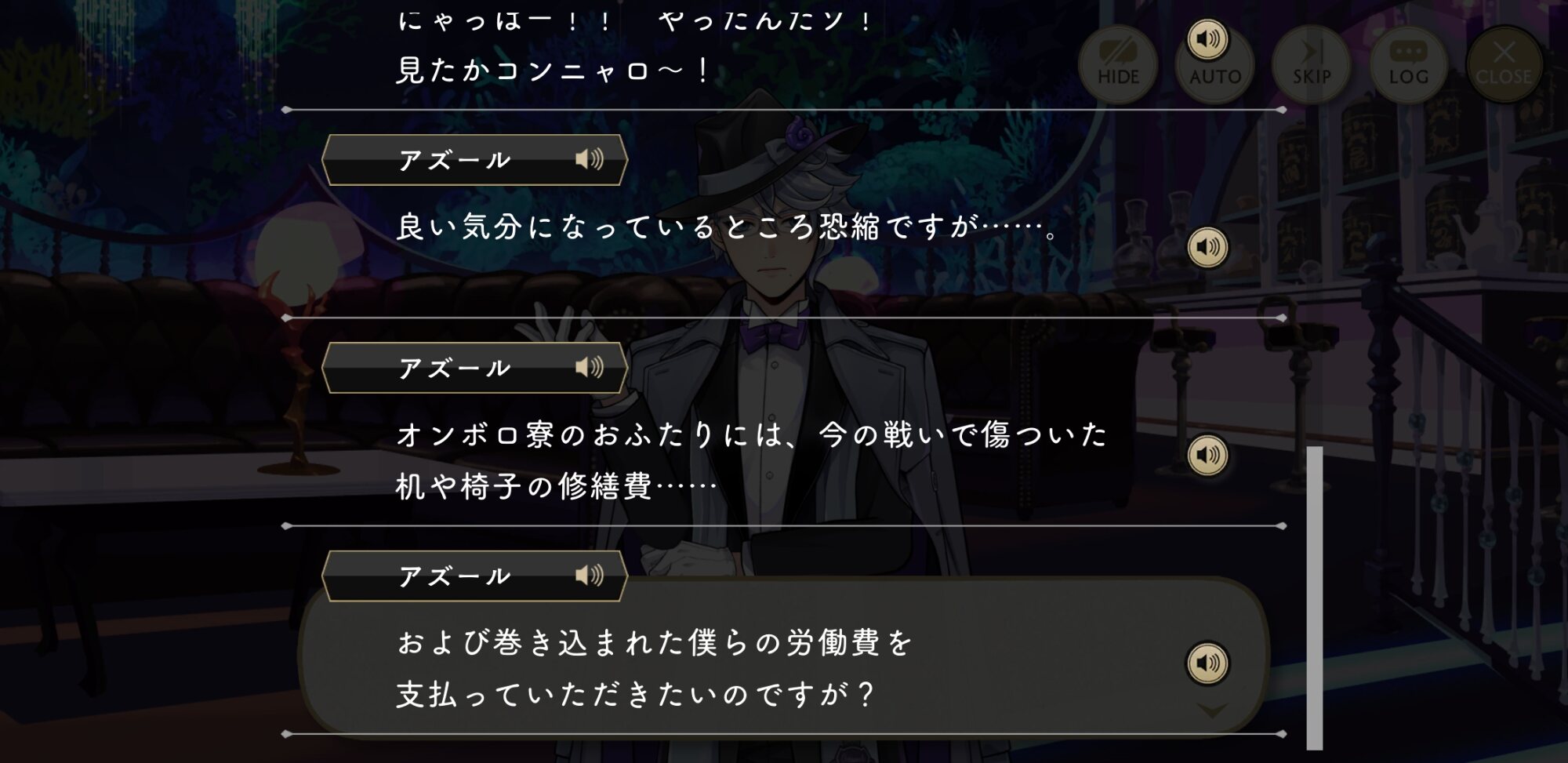Viewport: 1568px width, 763px height.
Task: Open the LOG button
Action: 1408,64
